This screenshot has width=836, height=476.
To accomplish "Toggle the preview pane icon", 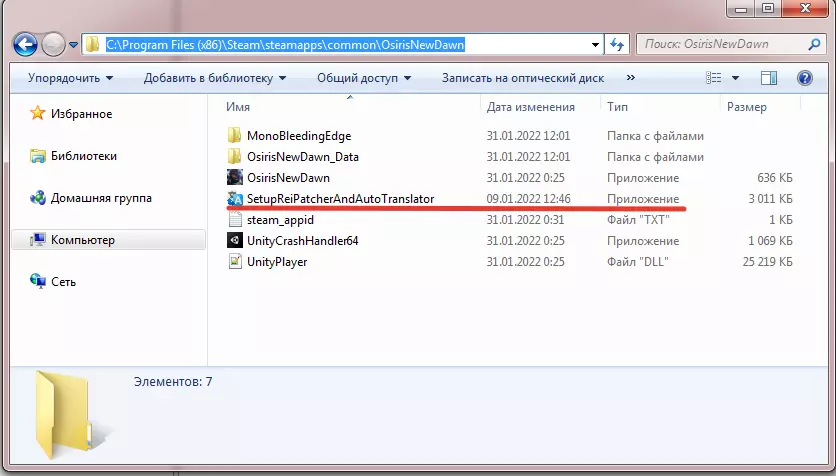I will (768, 78).
